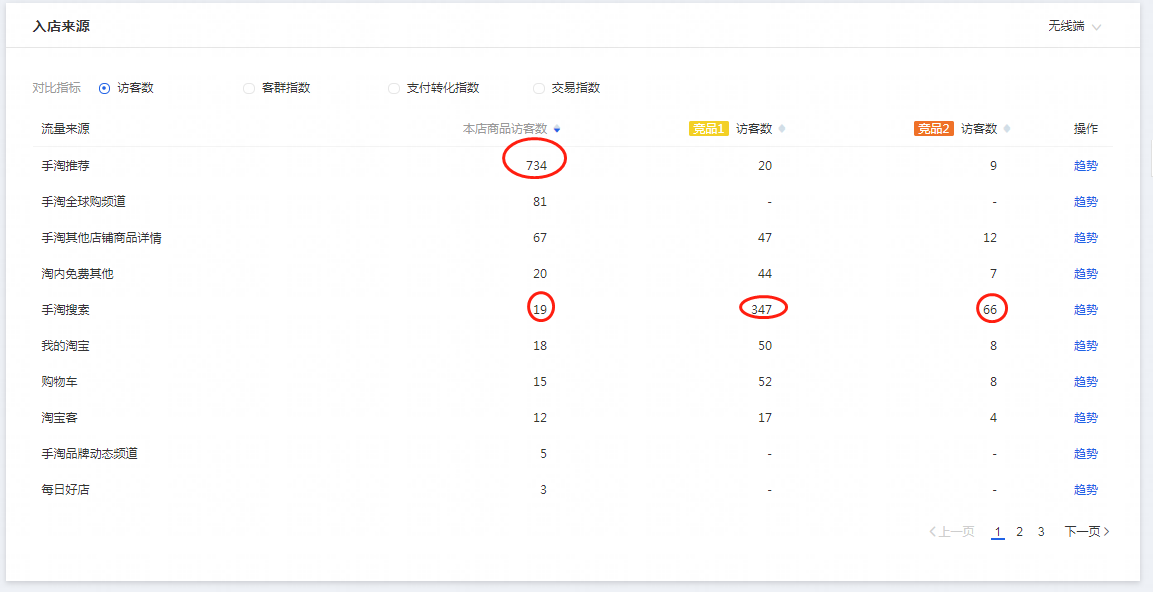Click the 347 竞品1 visitor value

762,310
